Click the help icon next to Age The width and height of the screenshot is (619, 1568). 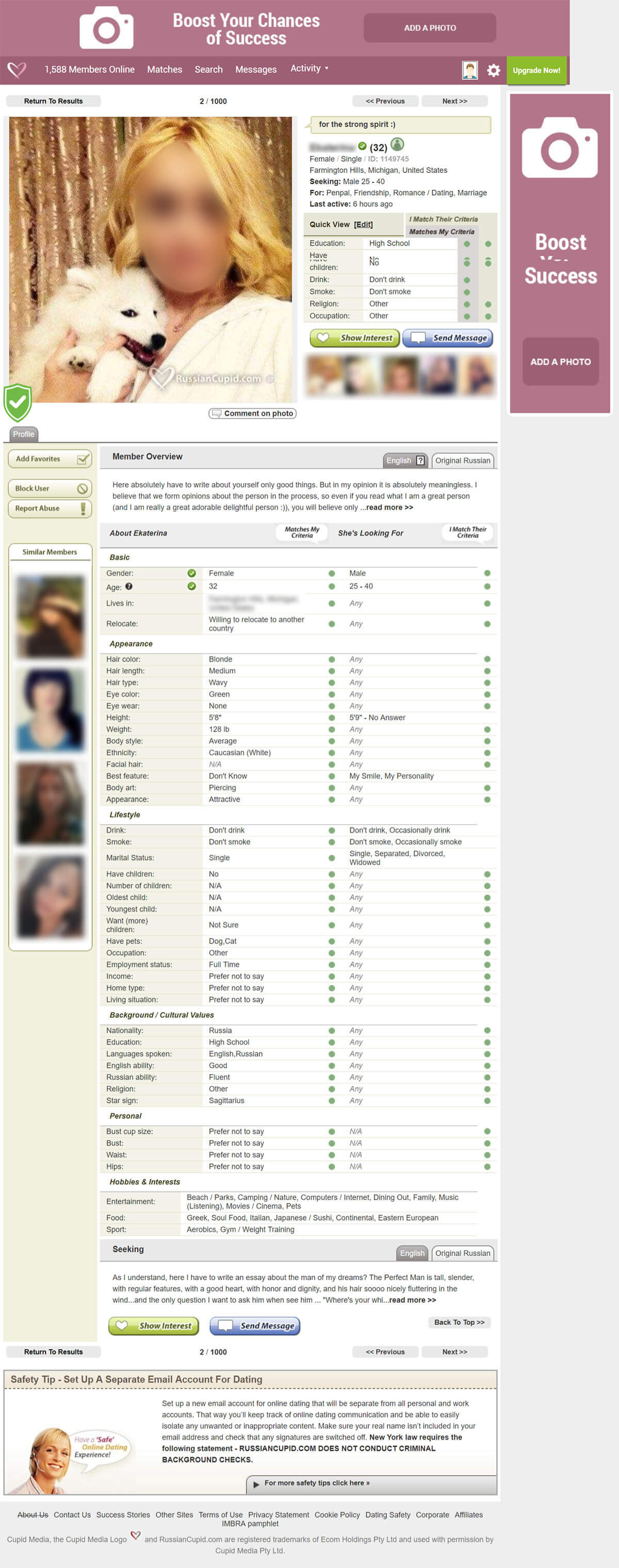point(129,587)
